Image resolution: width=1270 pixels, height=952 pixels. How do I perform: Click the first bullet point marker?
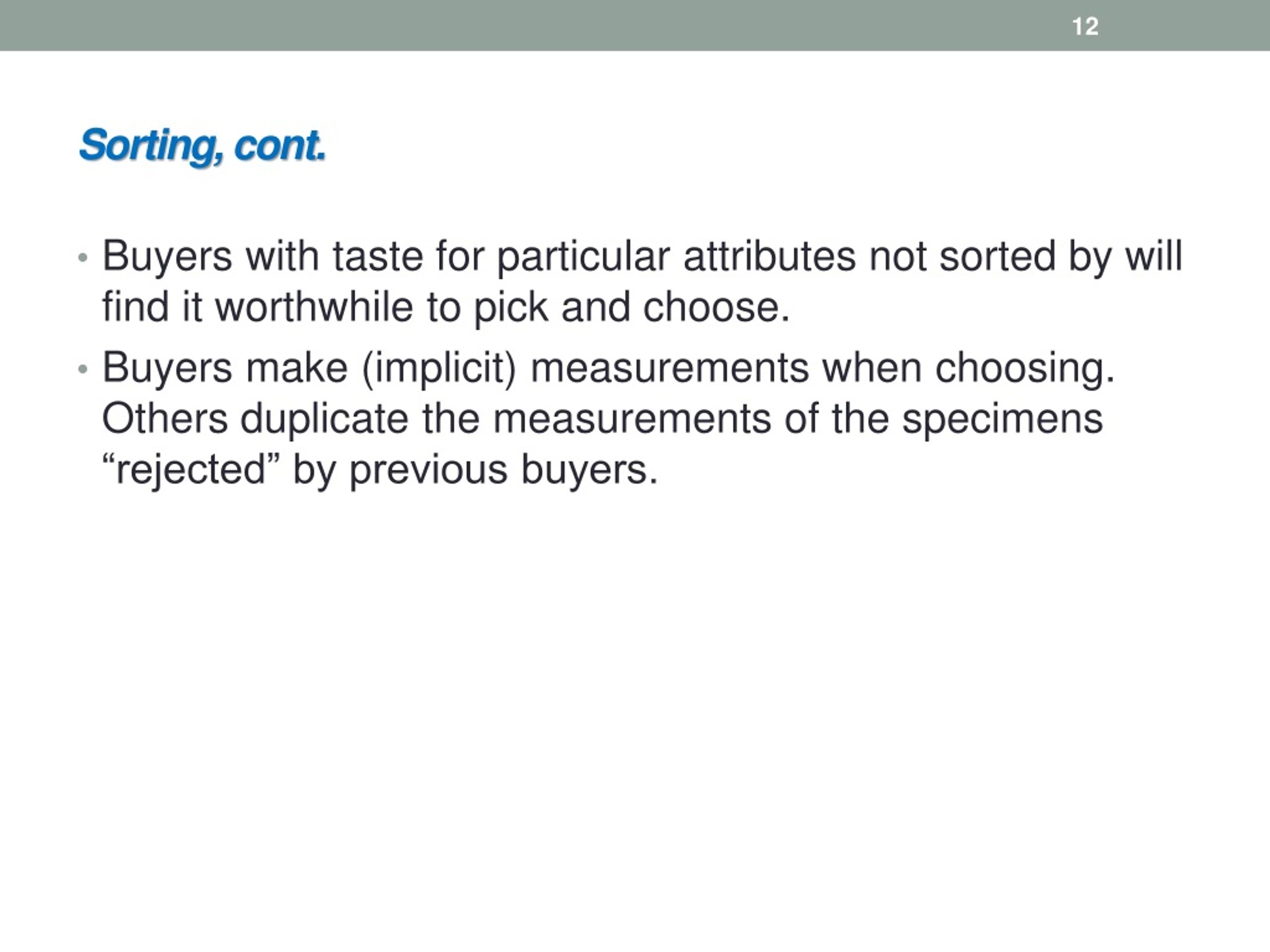point(83,258)
